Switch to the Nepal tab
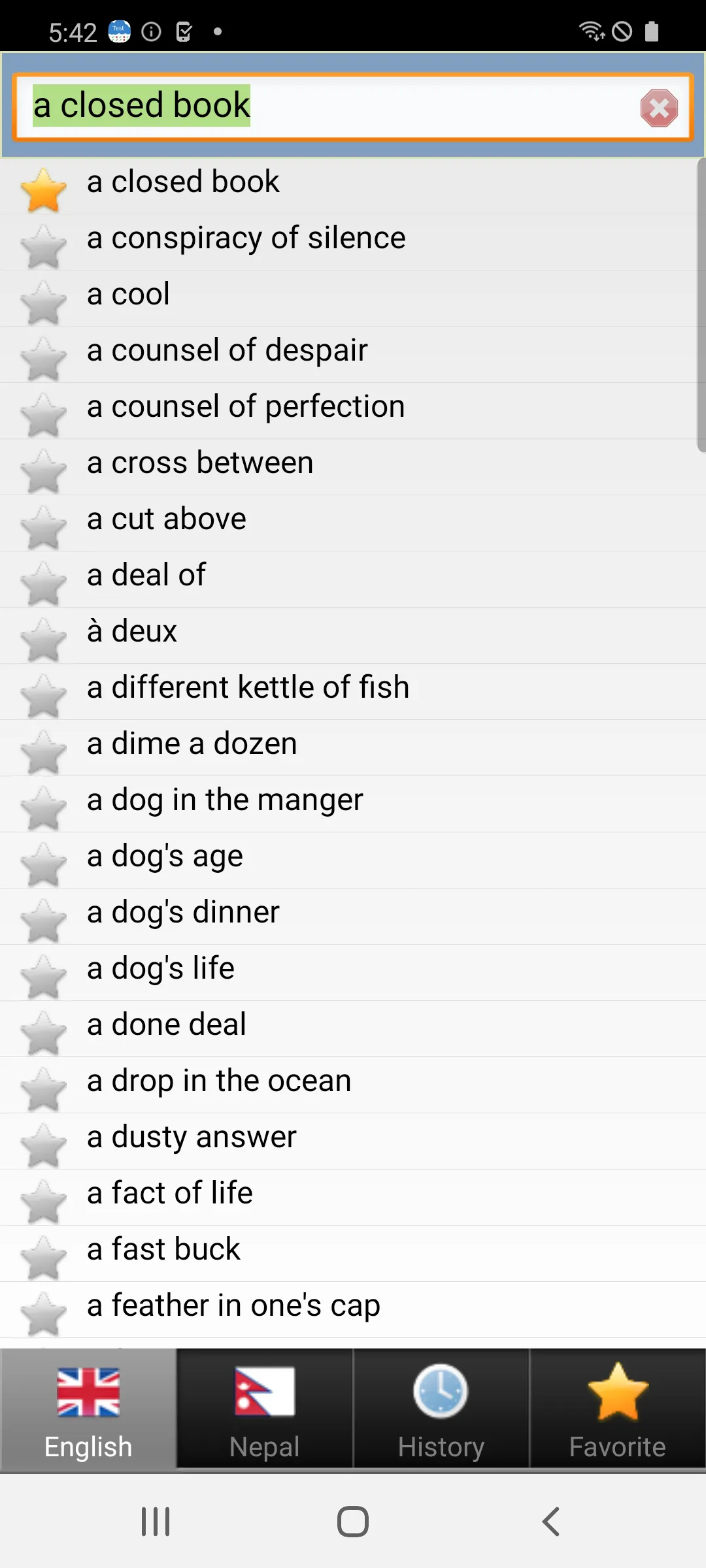Screen dimensions: 706x1568 [x=265, y=1410]
